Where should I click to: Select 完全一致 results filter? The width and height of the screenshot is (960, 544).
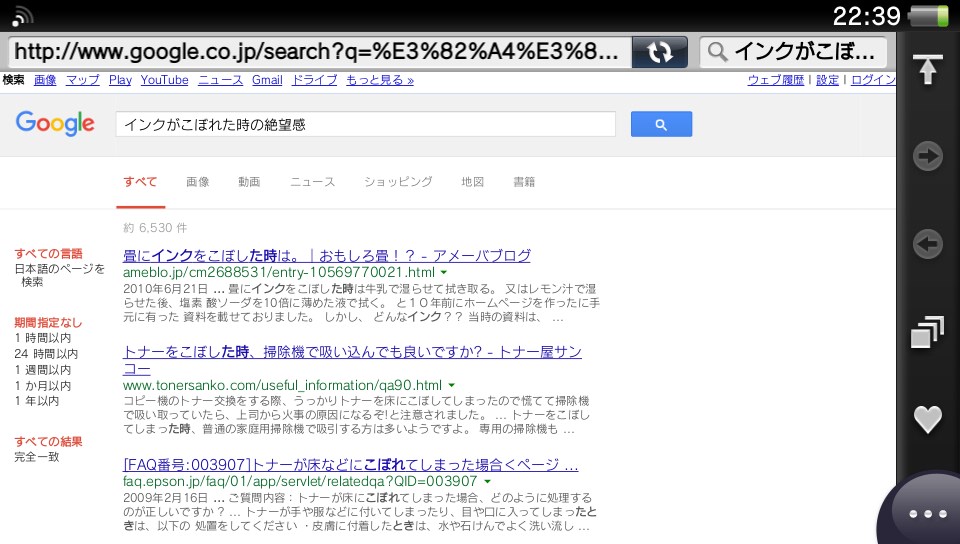(x=37, y=456)
